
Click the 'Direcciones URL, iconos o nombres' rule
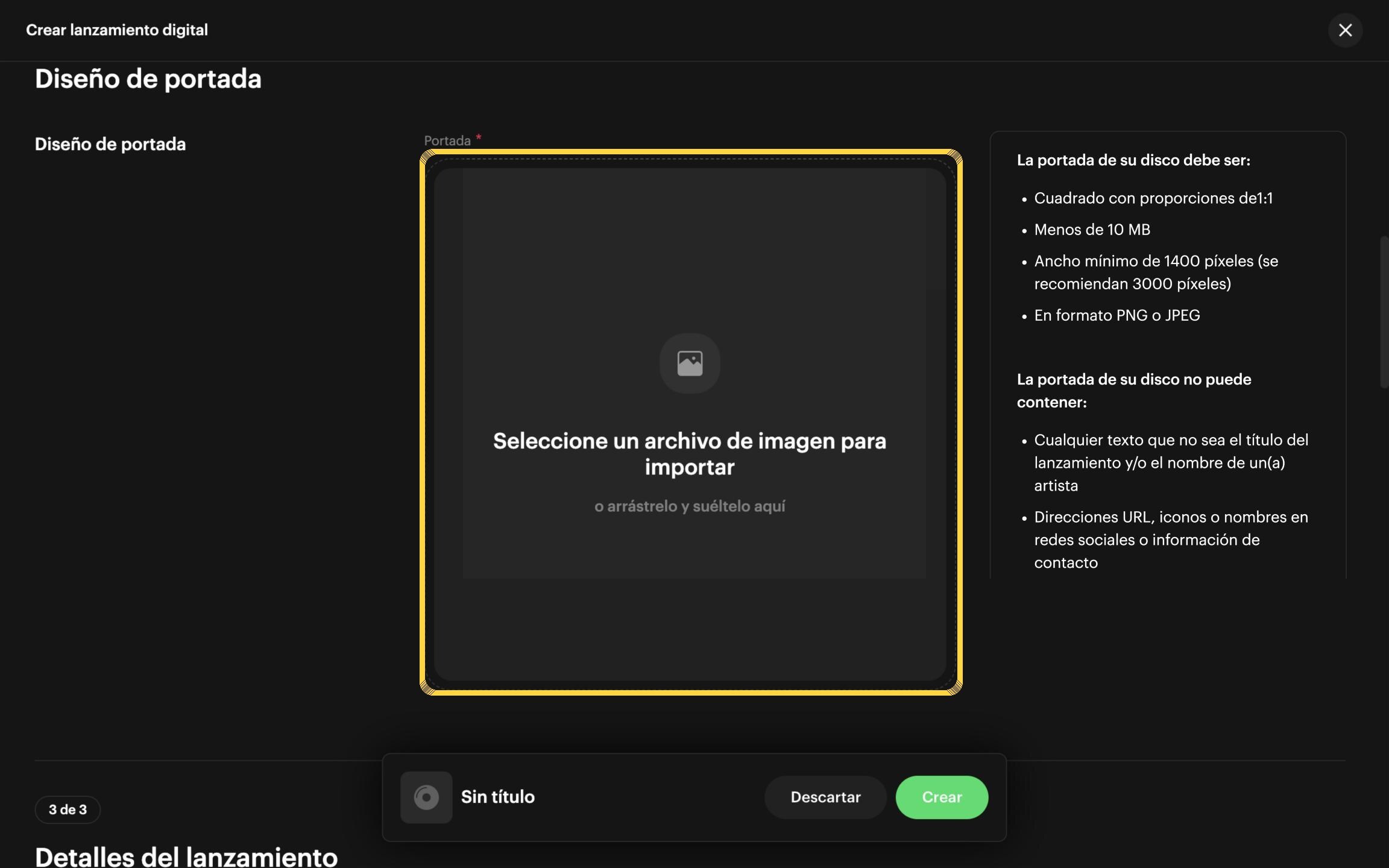click(1171, 539)
